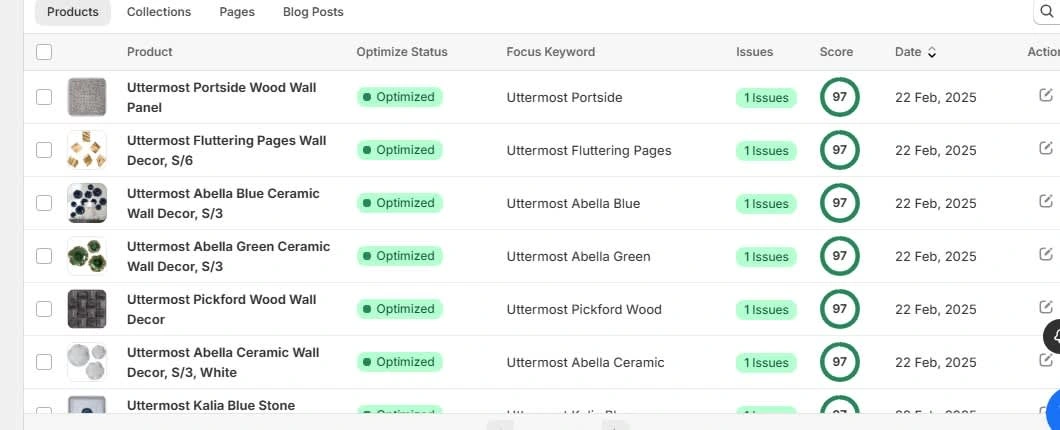Click score circle of Uttermost Portside row

click(839, 97)
